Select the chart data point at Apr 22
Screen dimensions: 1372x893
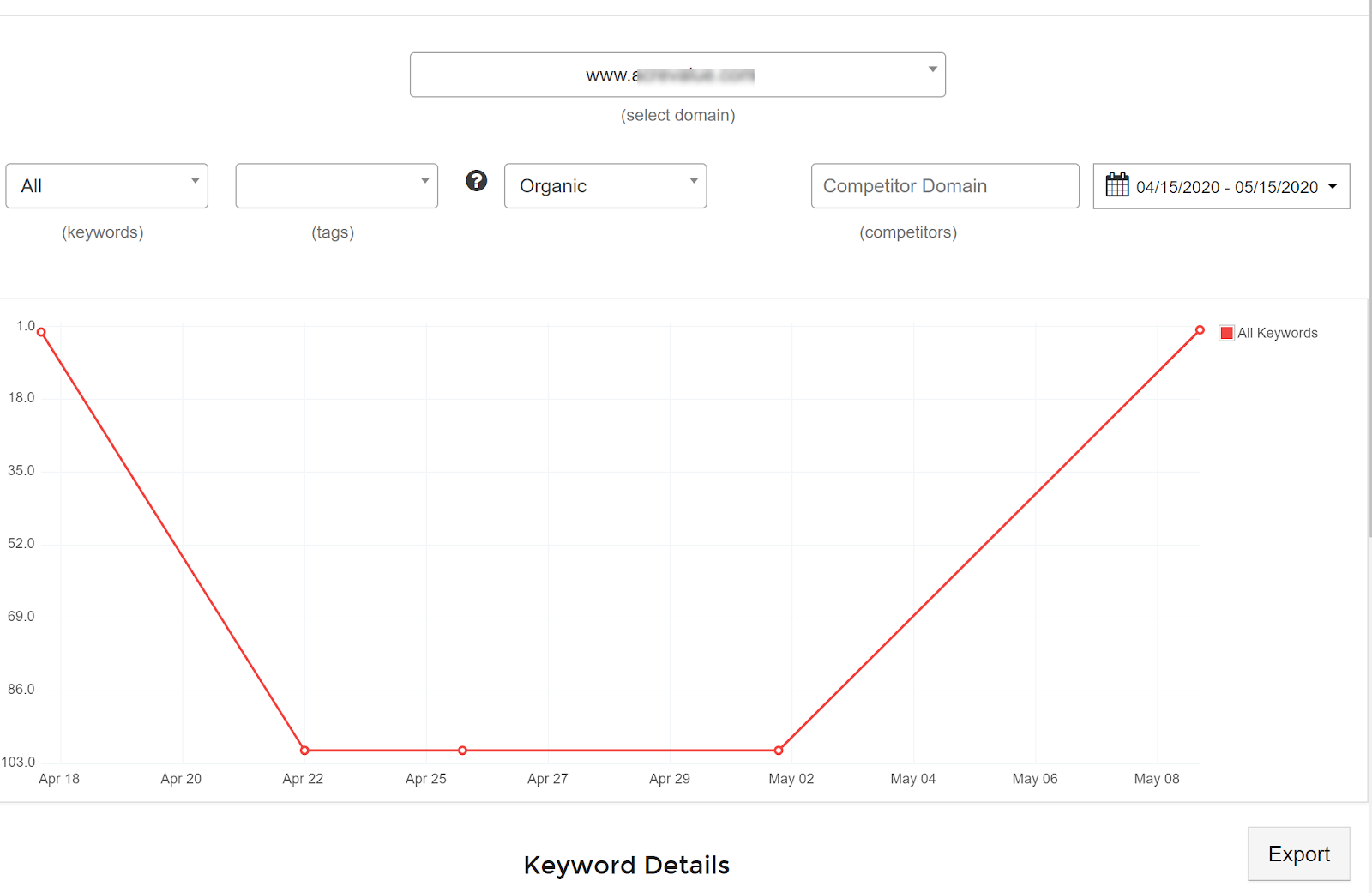(x=304, y=751)
